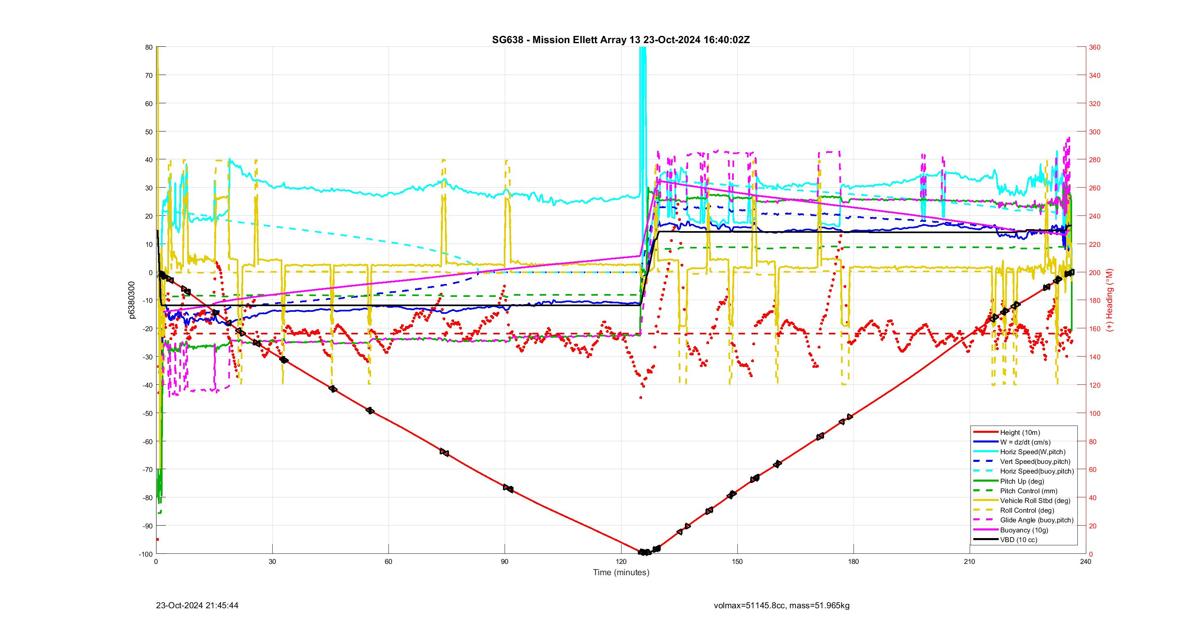
Task: Click the left axis tick label '-50'
Action: click(x=147, y=413)
